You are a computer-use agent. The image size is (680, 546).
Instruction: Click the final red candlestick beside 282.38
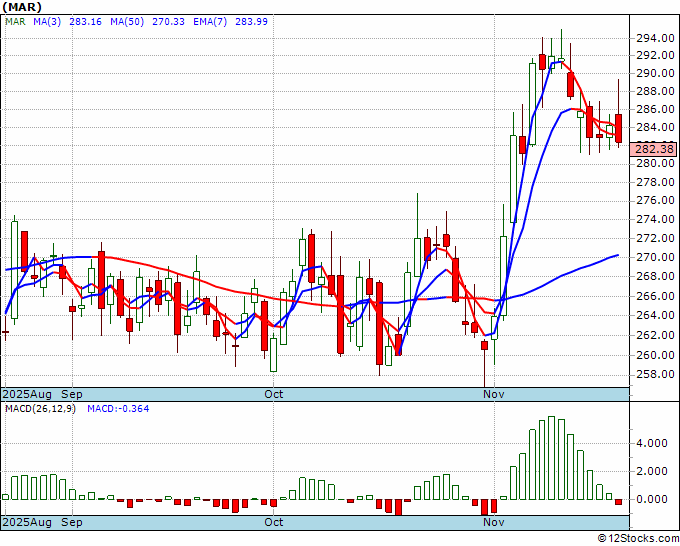[x=618, y=128]
